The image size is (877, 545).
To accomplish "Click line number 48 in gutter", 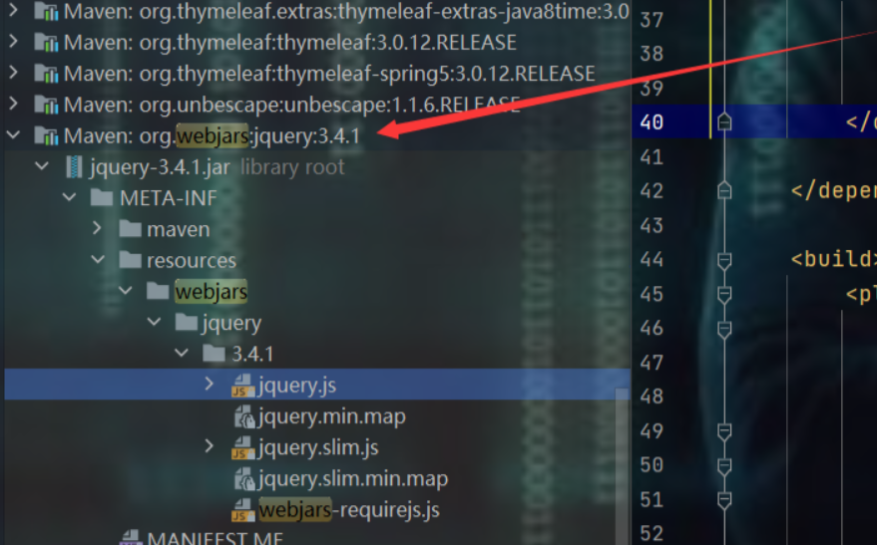I will (x=652, y=397).
